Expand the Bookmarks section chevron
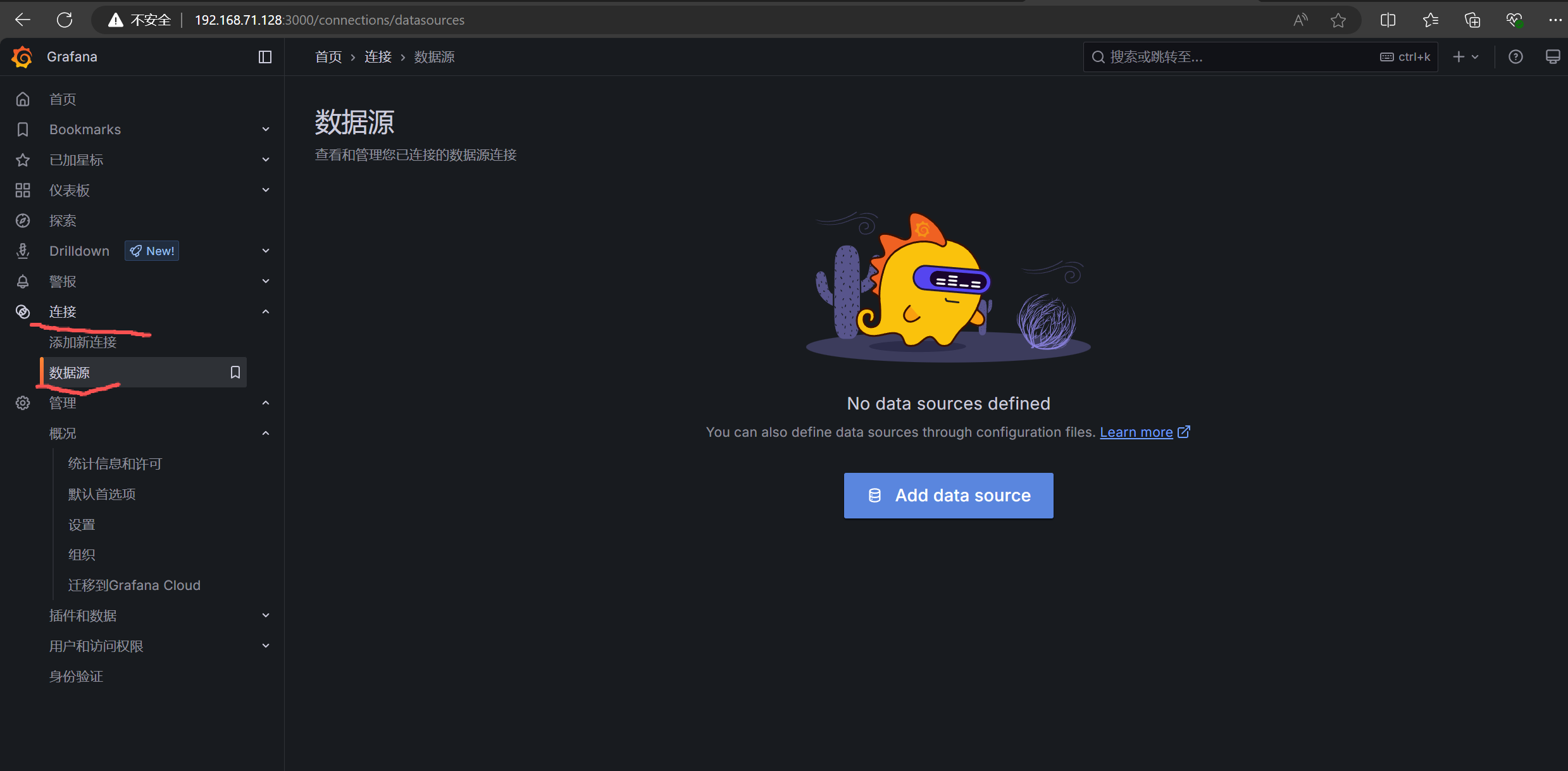1568x771 pixels. click(x=266, y=130)
